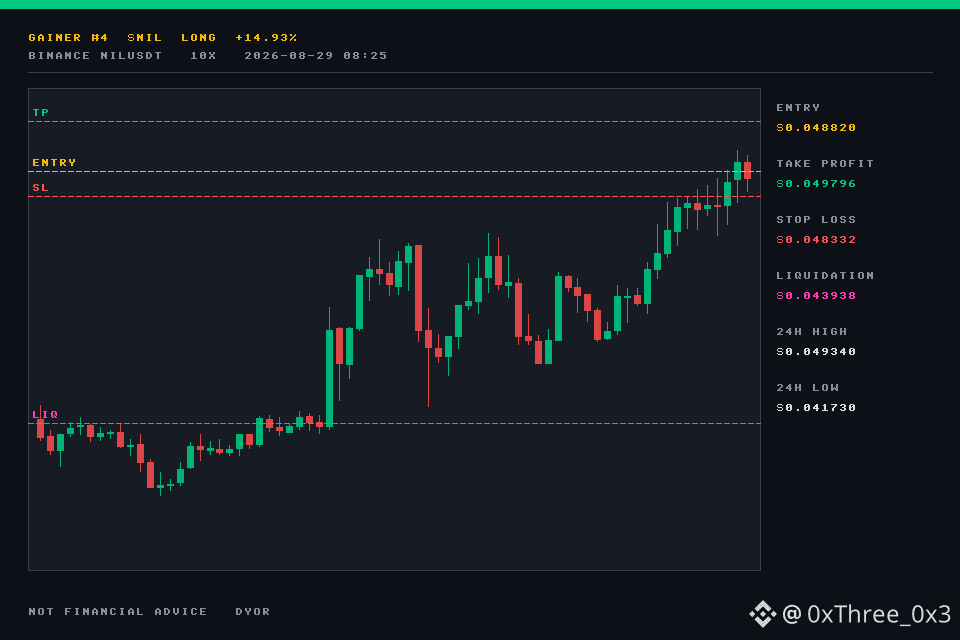Click the Binance logo icon
Screen dimensions: 960x640
[763, 614]
